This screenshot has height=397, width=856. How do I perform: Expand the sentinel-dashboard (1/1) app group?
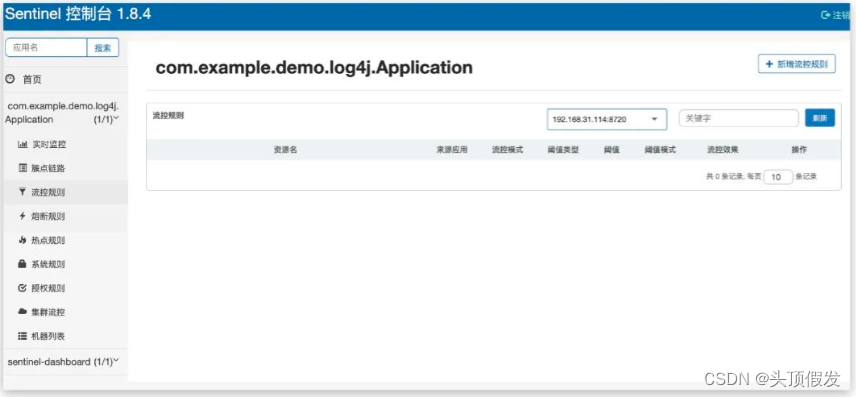(64, 362)
